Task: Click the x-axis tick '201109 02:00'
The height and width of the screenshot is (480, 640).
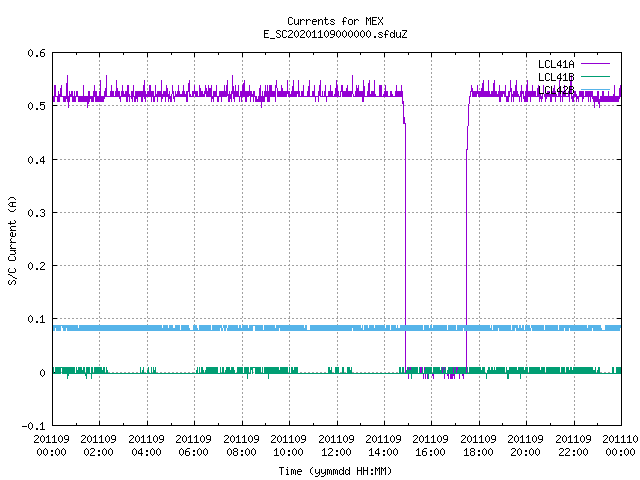Action: click(x=98, y=446)
